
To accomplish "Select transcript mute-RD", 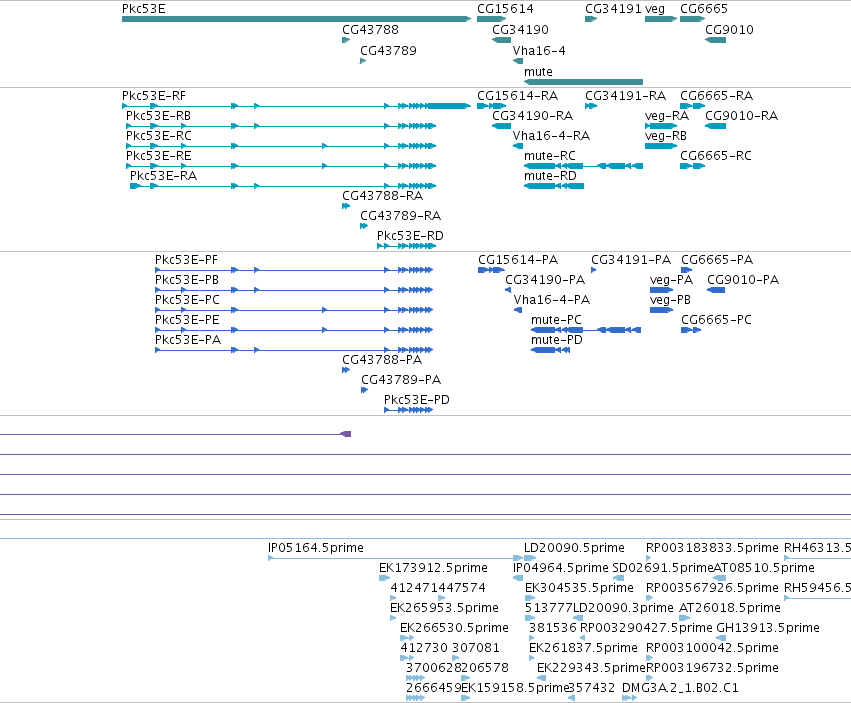I will coord(550,176).
